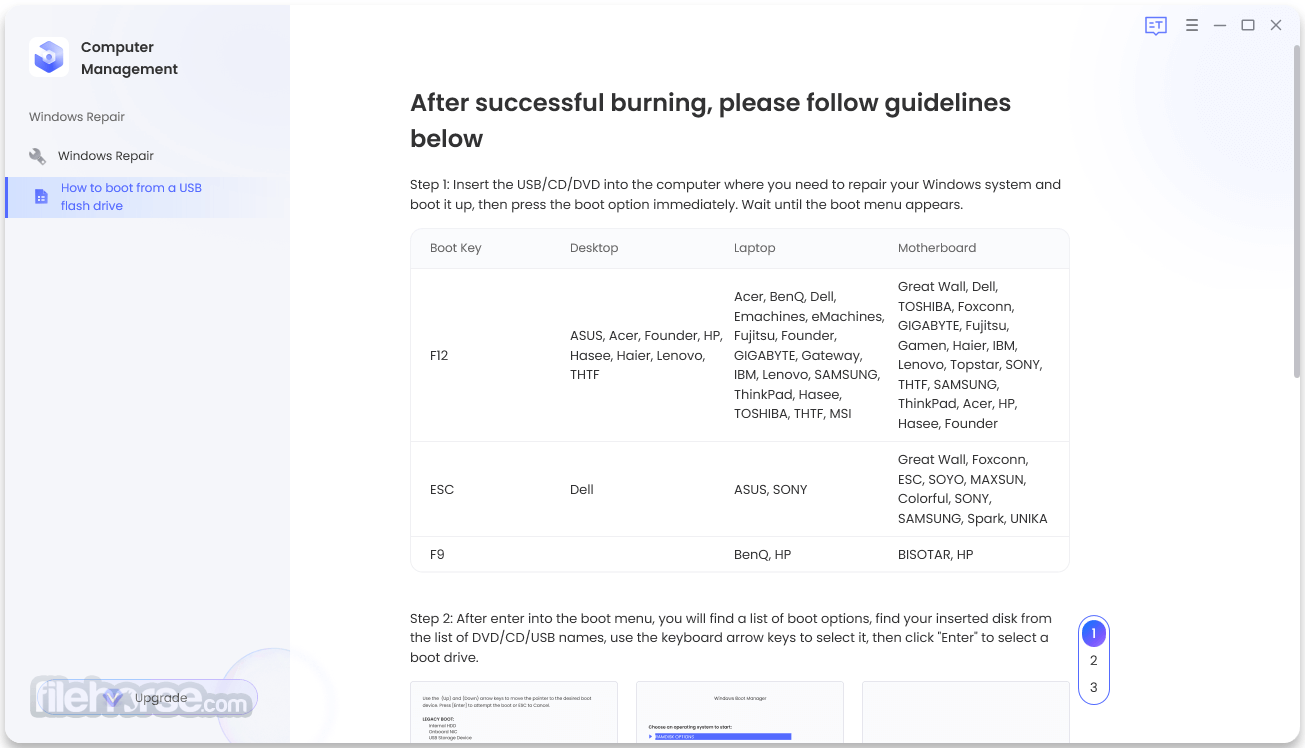Viewport: 1305px width, 748px height.
Task: Click the ASUS, SONY laptop cell
Action: coord(771,489)
